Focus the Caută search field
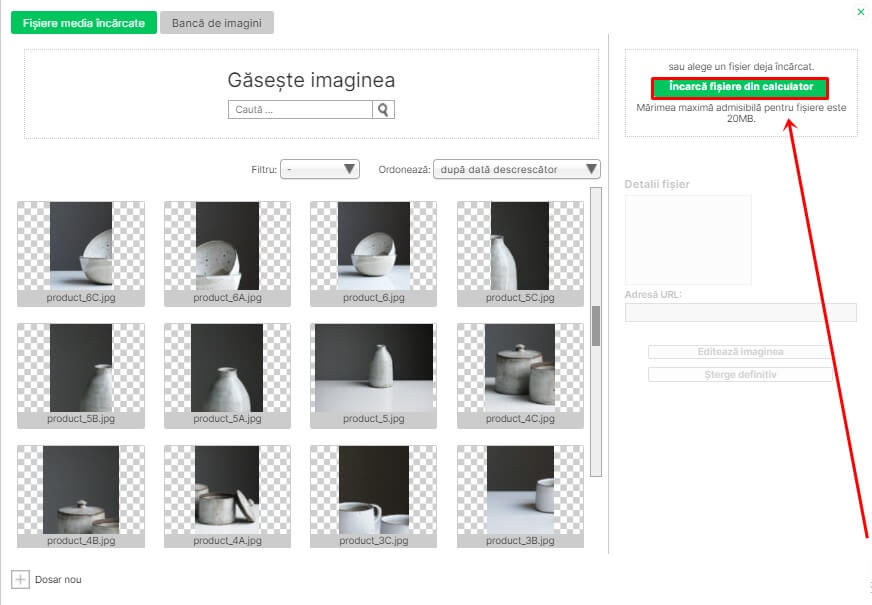Image resolution: width=872 pixels, height=605 pixels. coord(301,110)
